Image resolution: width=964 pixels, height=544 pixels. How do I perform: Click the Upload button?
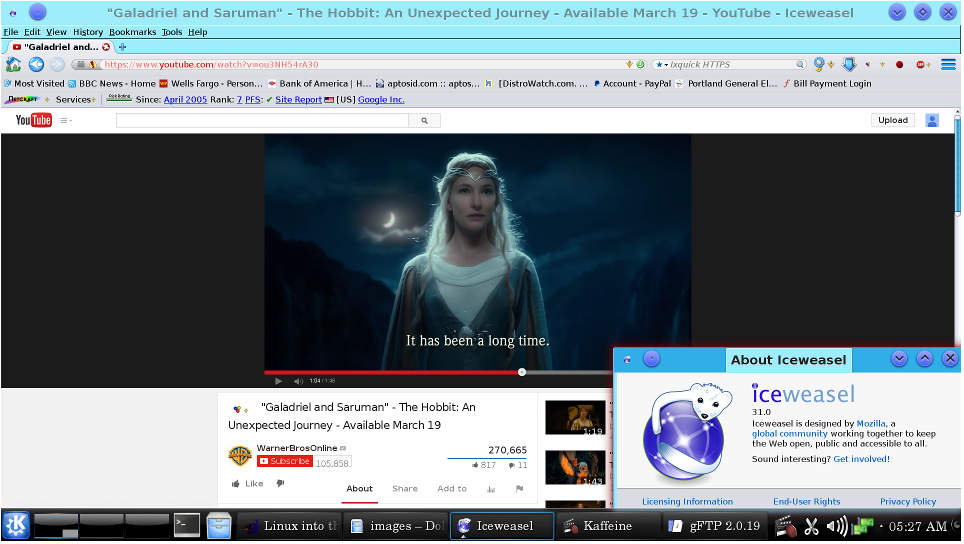(x=893, y=120)
